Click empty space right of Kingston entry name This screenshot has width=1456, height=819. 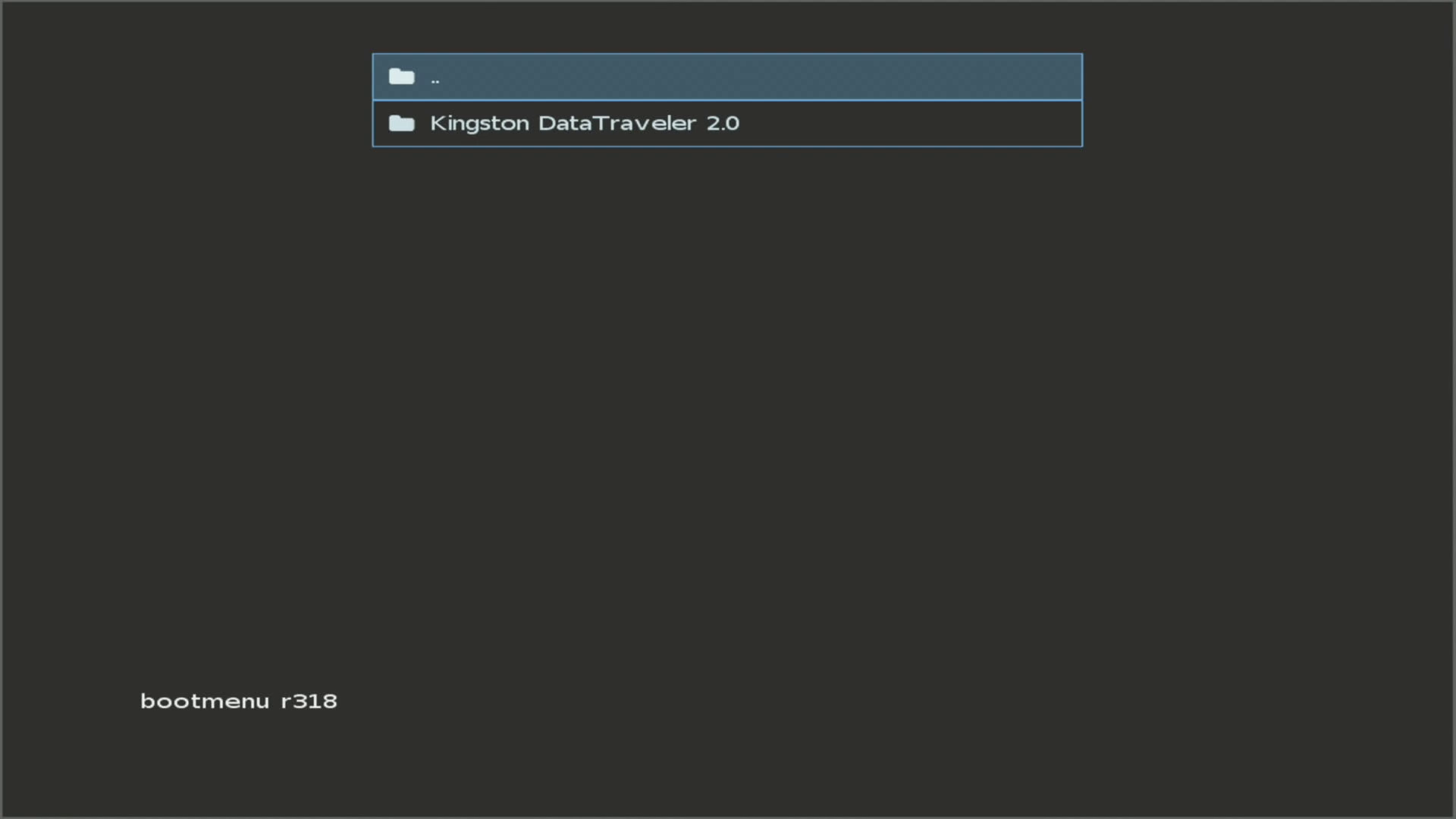(910, 123)
